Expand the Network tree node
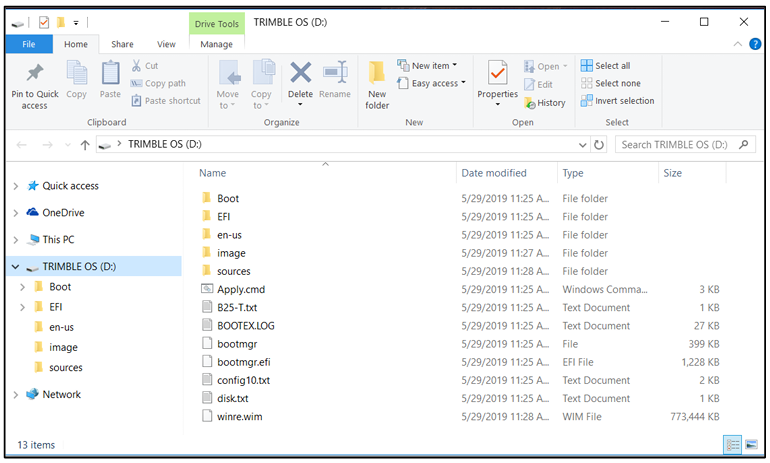Screen dimensions: 770x463 pyautogui.click(x=16, y=394)
